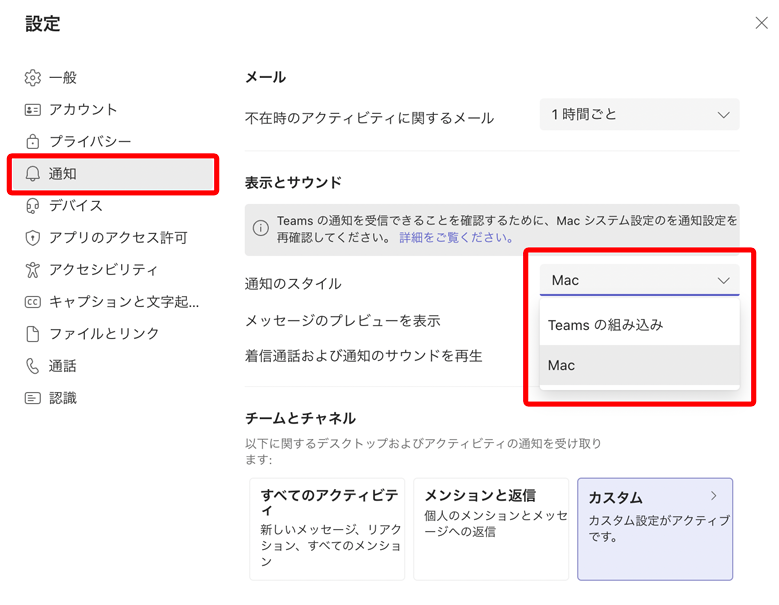Click the accessibility figure icon
779x605 pixels.
(x=33, y=270)
